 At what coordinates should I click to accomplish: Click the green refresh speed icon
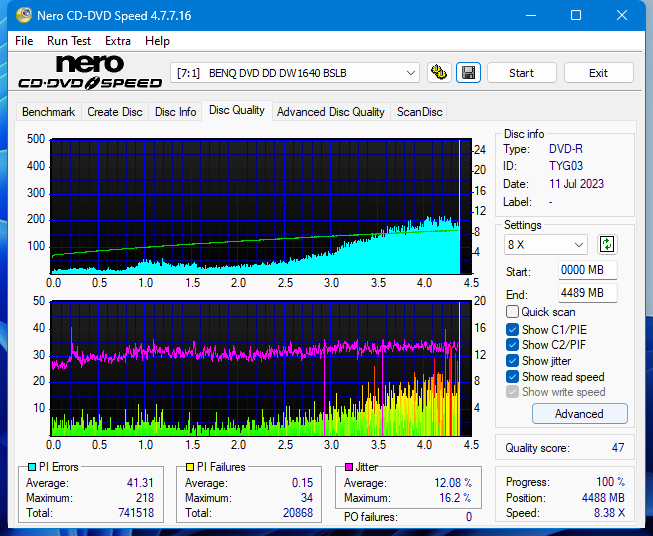click(607, 244)
